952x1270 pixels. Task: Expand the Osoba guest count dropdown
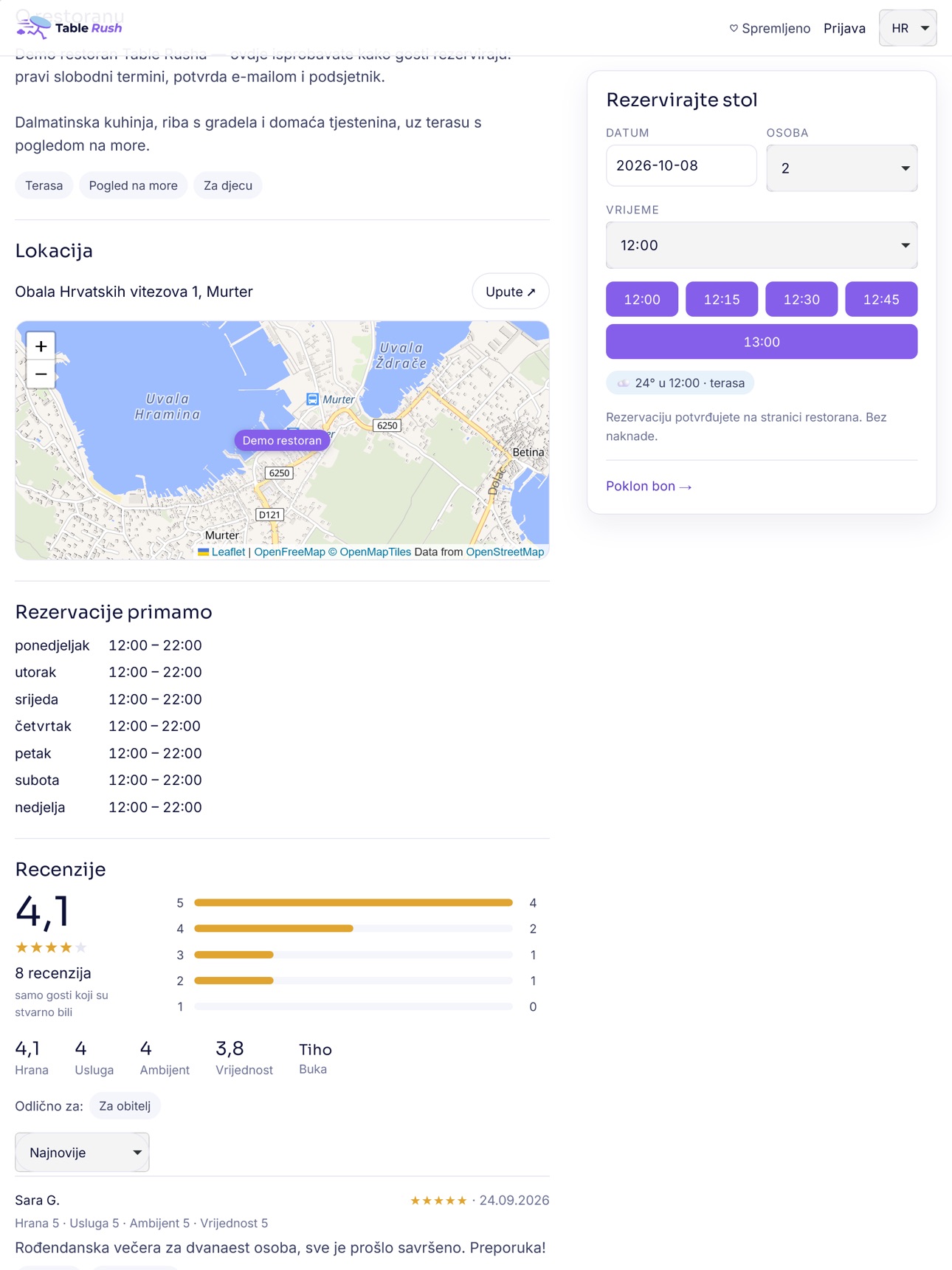tap(841, 168)
